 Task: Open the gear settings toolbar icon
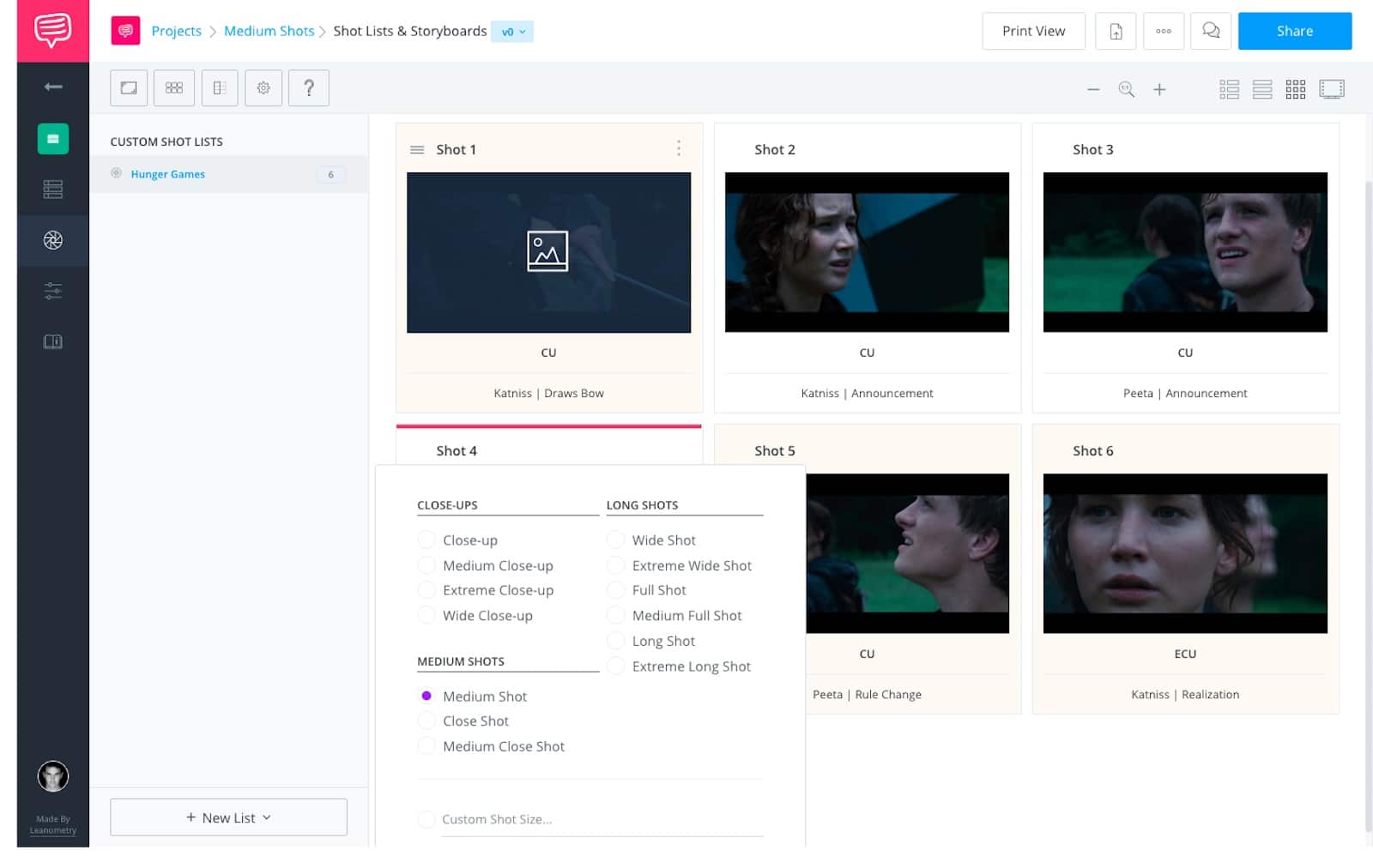coord(263,87)
